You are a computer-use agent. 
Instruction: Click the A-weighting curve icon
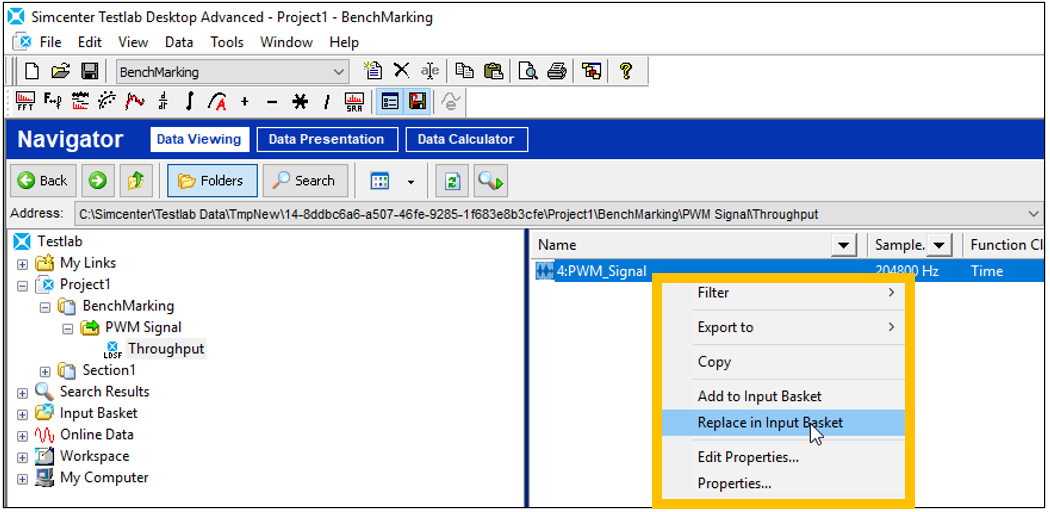click(x=217, y=102)
